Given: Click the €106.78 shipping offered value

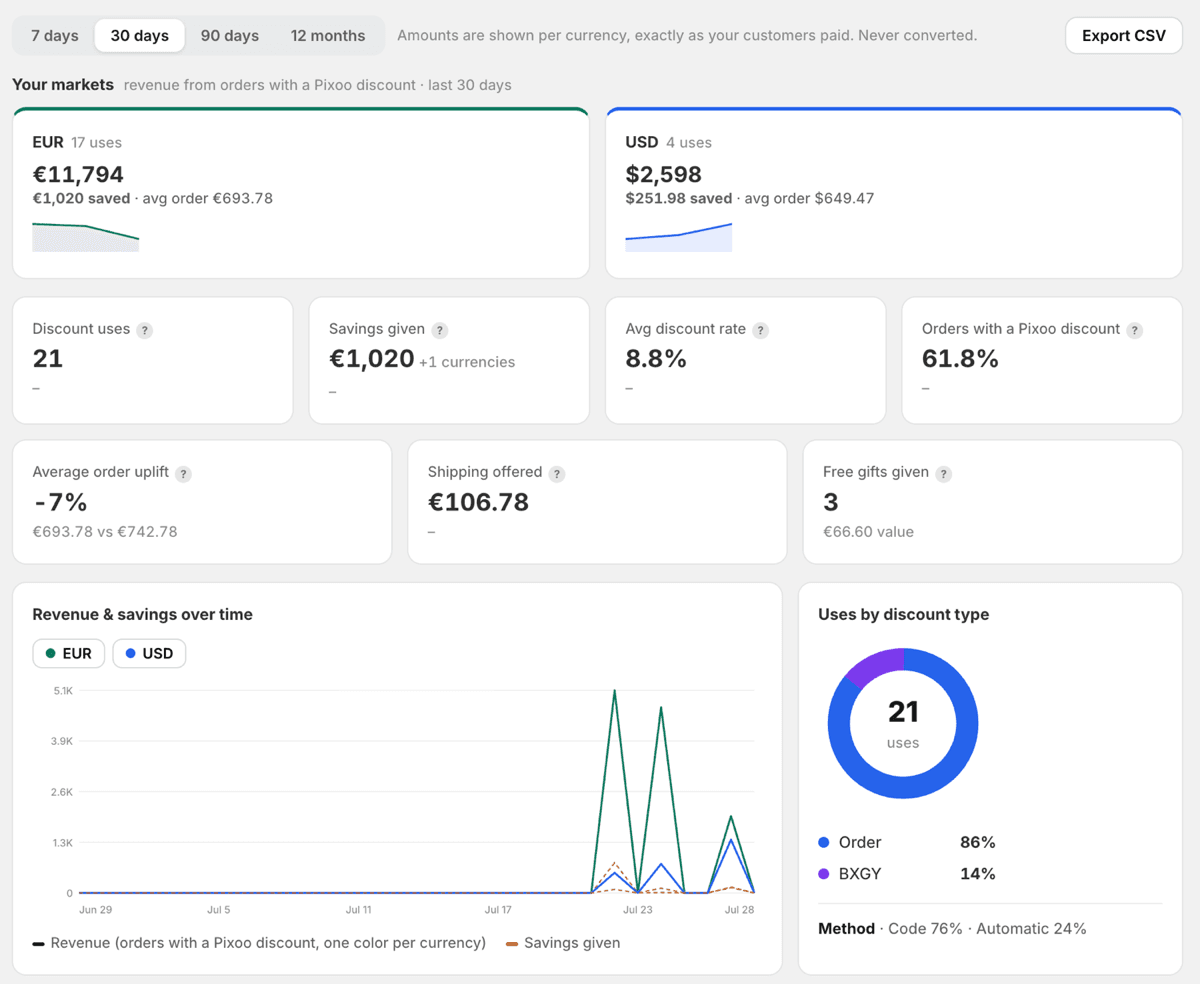Looking at the screenshot, I should point(478,502).
